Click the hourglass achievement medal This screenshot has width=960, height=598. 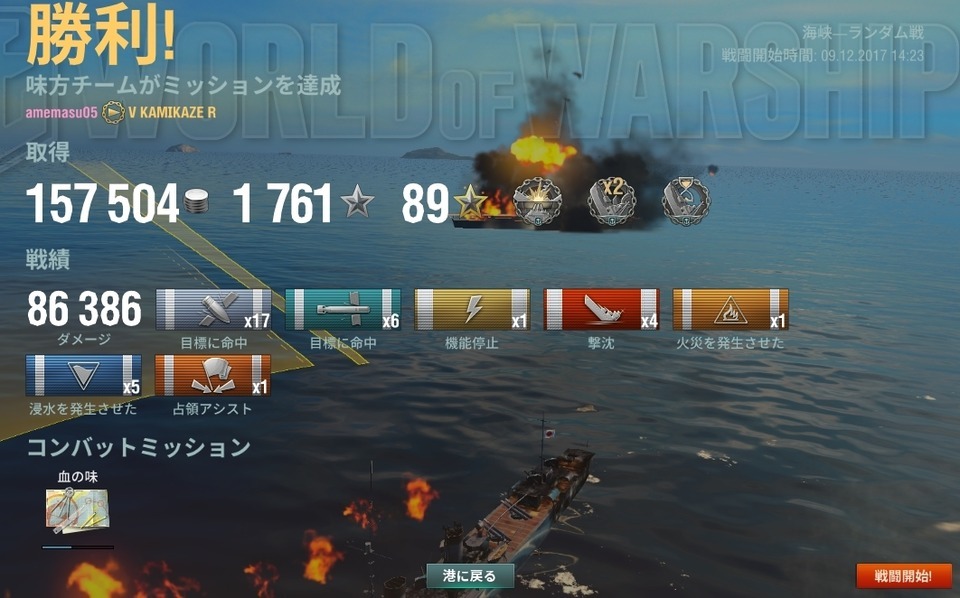pyautogui.click(x=686, y=202)
